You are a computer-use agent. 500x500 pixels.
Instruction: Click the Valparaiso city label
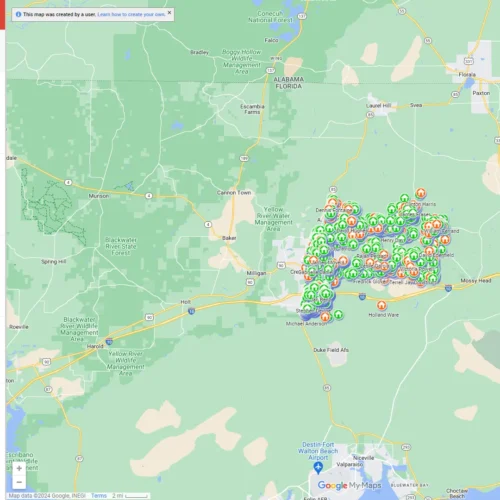pyautogui.click(x=350, y=464)
